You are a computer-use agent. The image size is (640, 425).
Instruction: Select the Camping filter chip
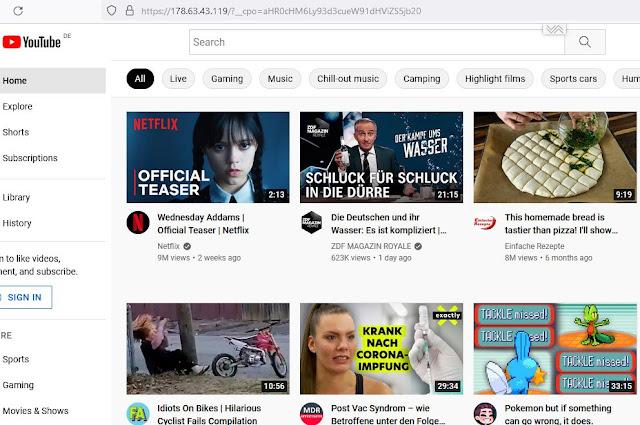click(x=422, y=79)
